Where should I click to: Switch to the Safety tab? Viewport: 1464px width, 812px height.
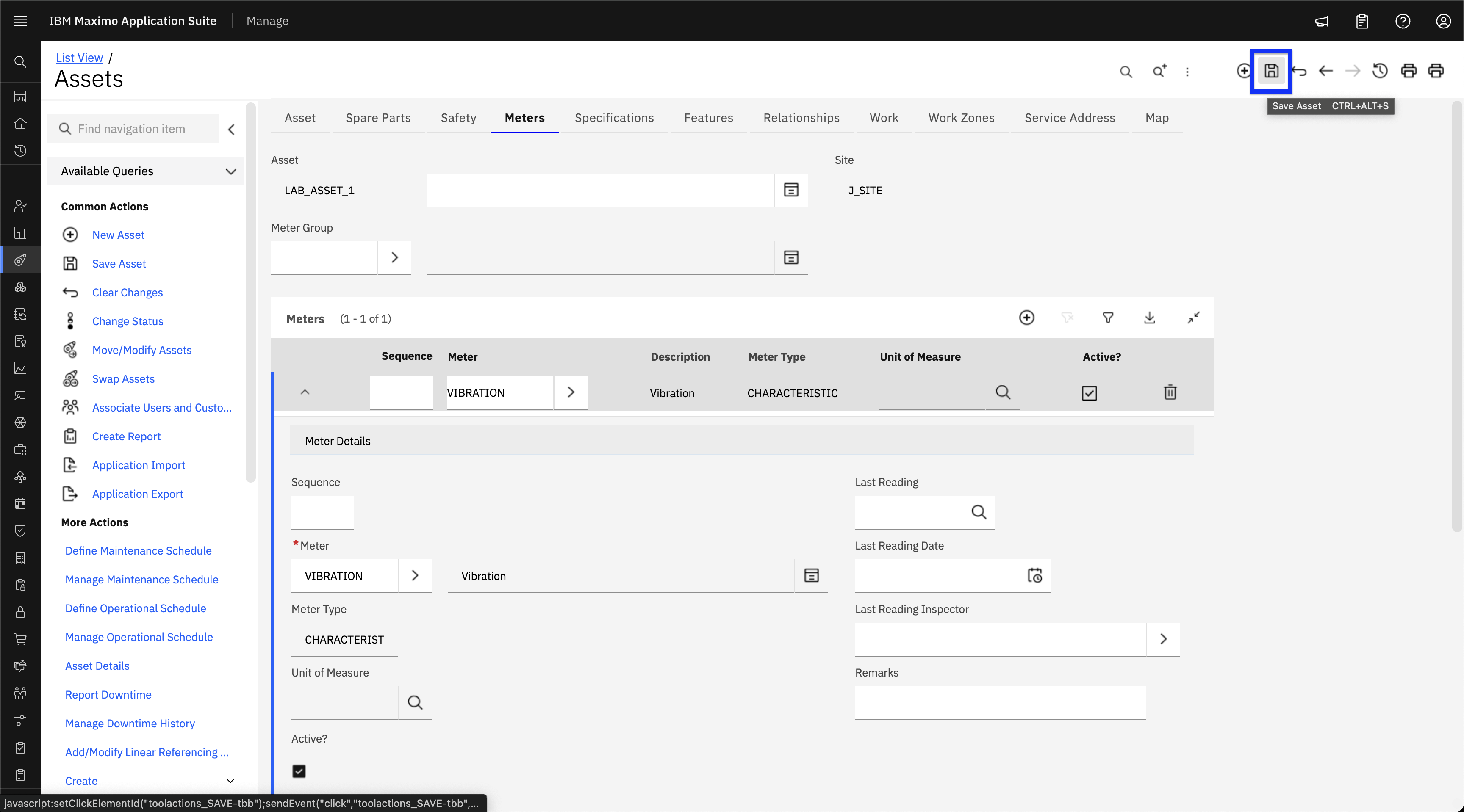[x=458, y=118]
